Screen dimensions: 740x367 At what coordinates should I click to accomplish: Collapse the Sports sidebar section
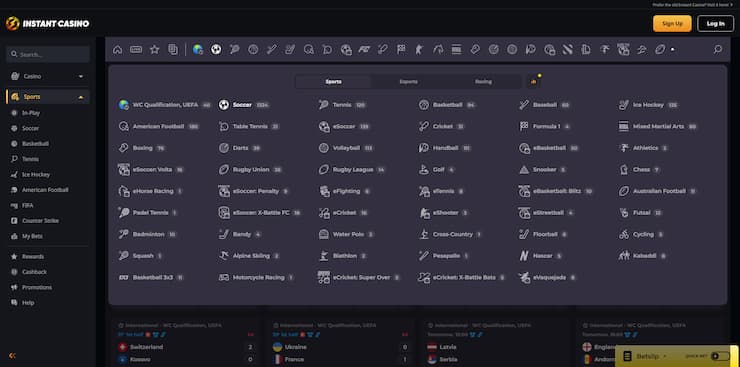tap(48, 97)
